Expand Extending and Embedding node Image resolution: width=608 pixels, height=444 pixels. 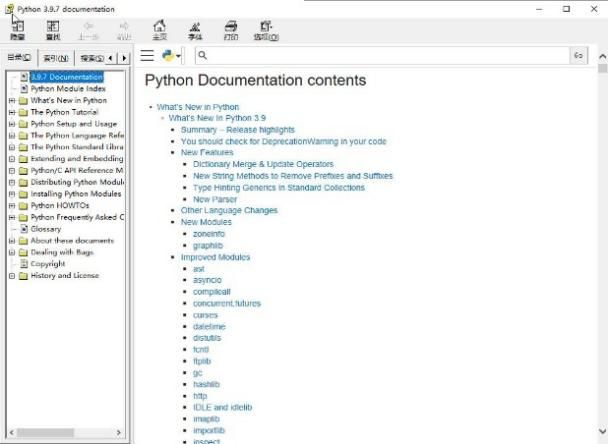tap(12, 159)
